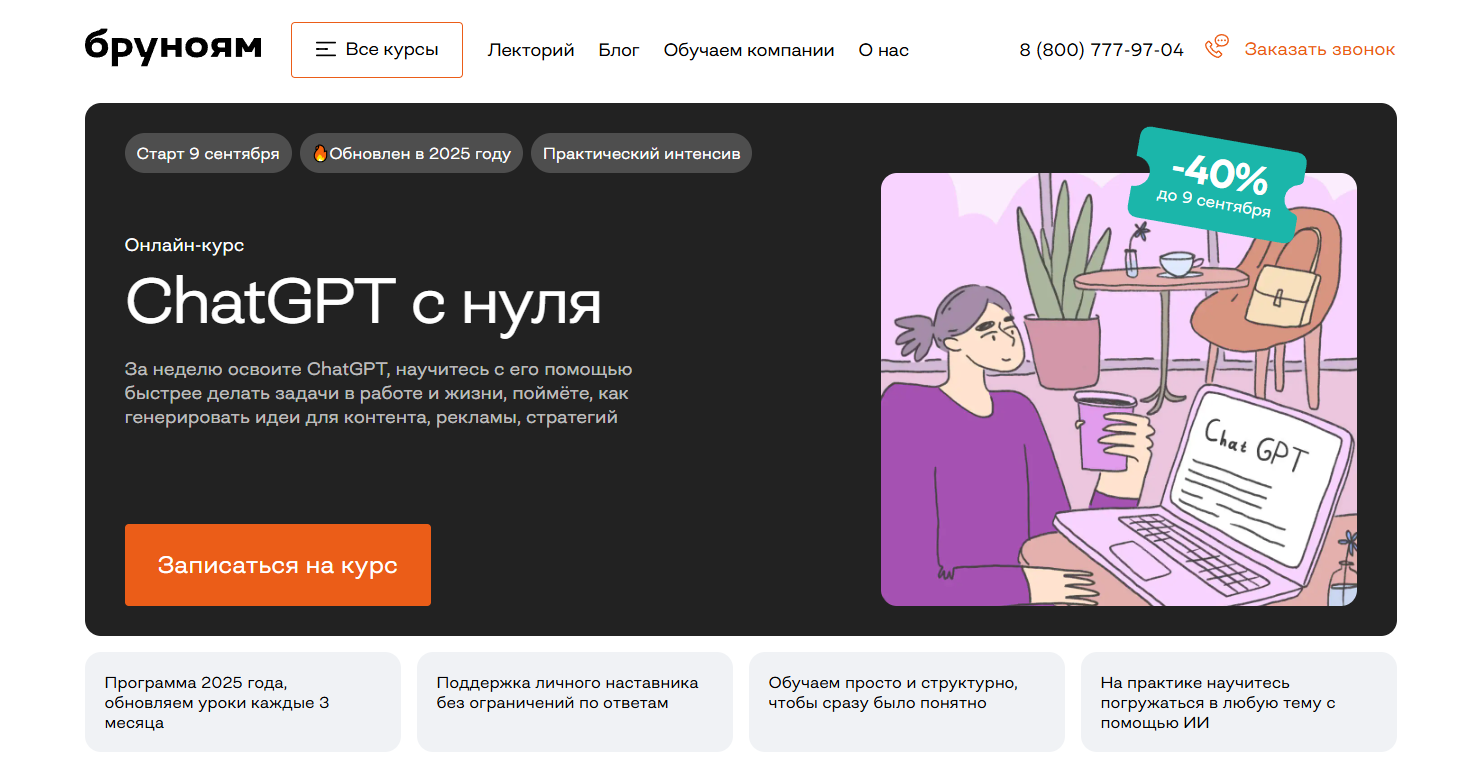Viewport: 1460px width, 779px height.
Task: Click the 8 (800) 777-97-04 phone number
Action: (x=1101, y=50)
